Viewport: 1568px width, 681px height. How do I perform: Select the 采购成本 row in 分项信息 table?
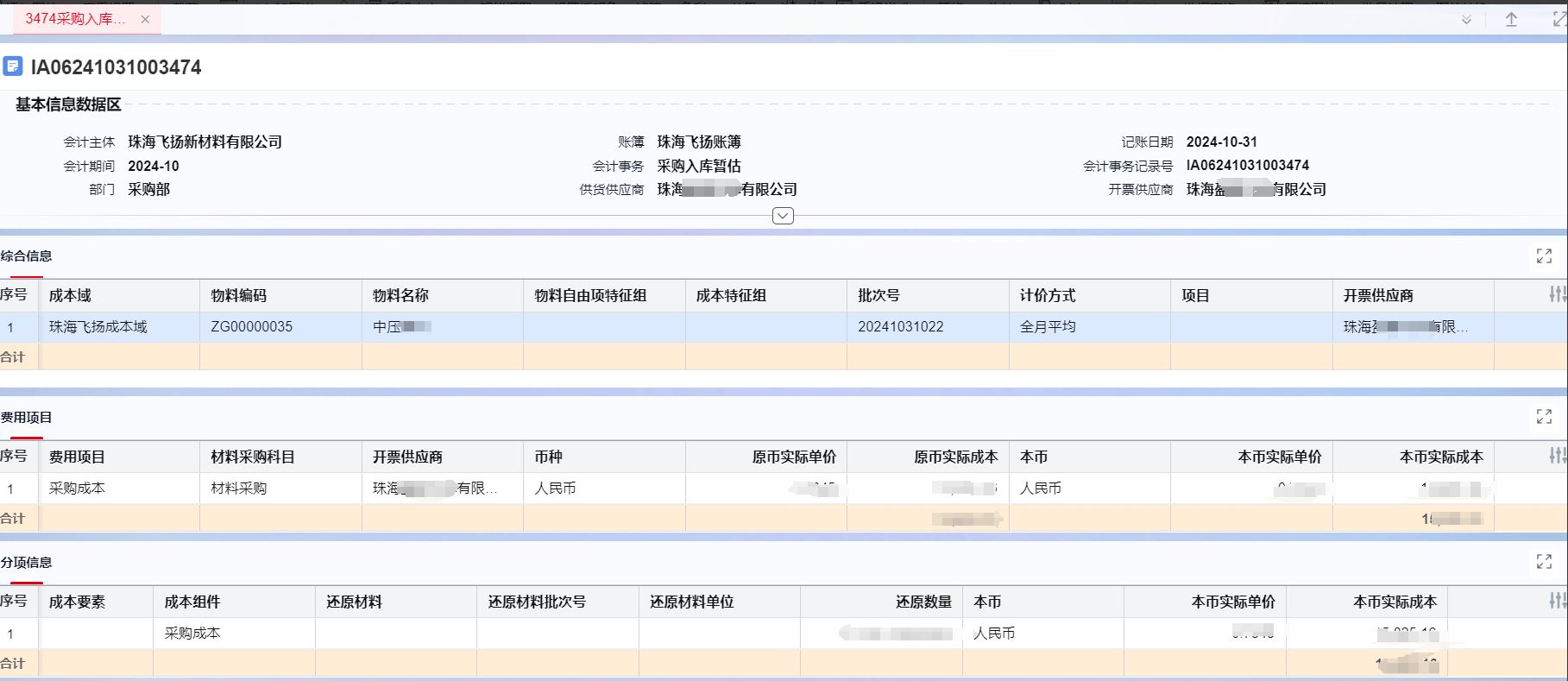tap(192, 634)
